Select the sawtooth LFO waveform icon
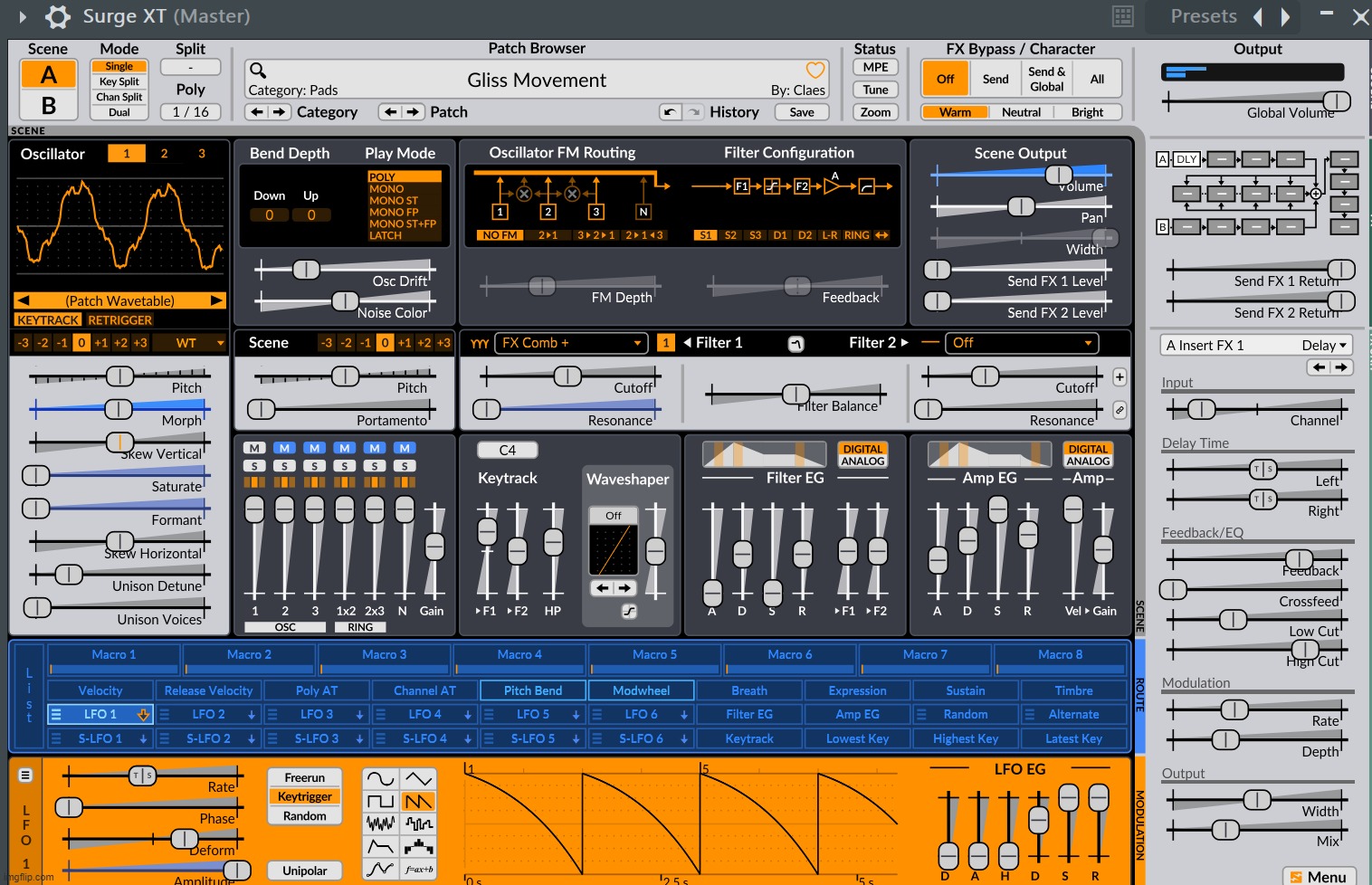 point(418,801)
